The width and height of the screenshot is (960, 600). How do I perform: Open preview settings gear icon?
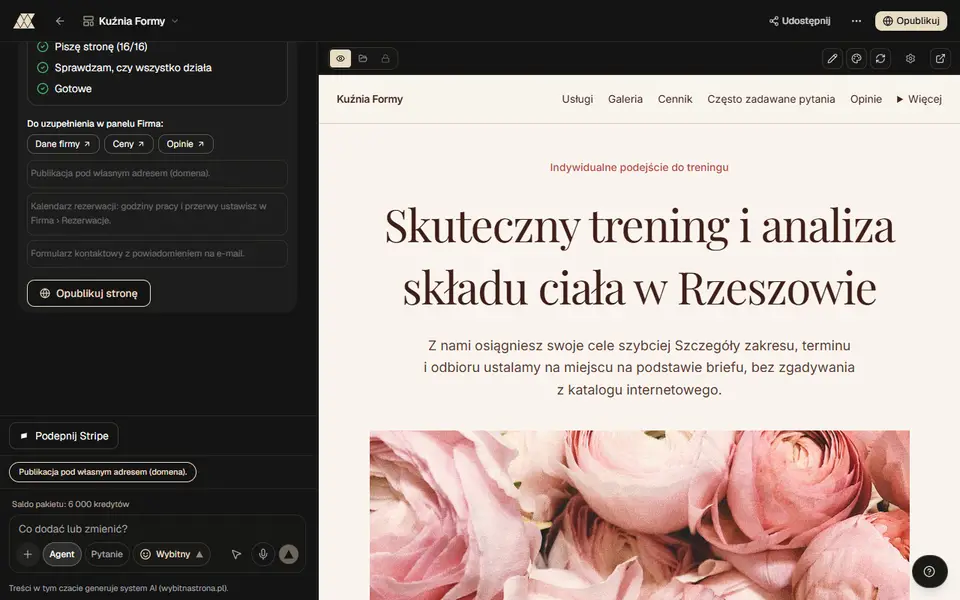tap(910, 59)
